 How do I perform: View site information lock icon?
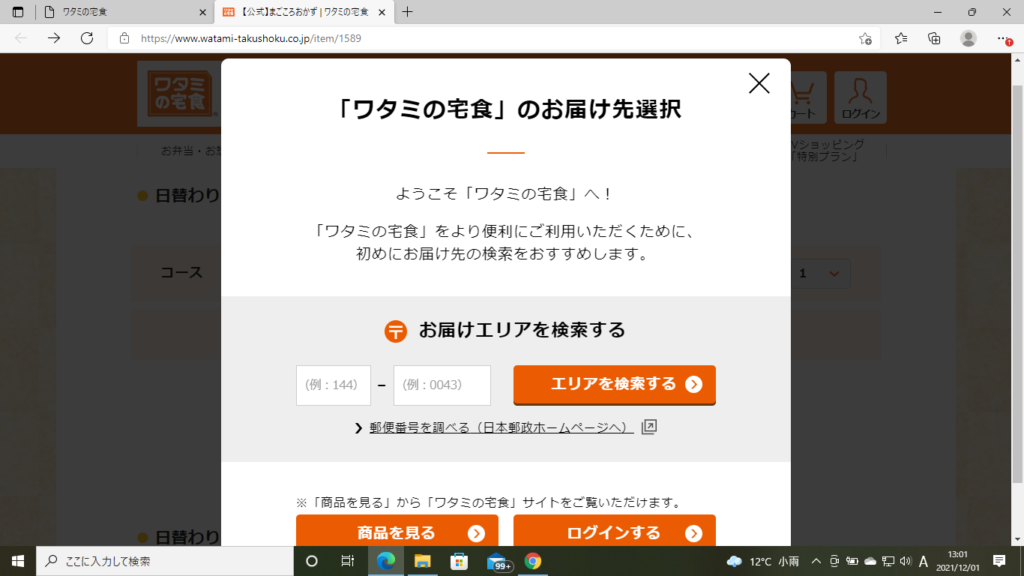[124, 39]
